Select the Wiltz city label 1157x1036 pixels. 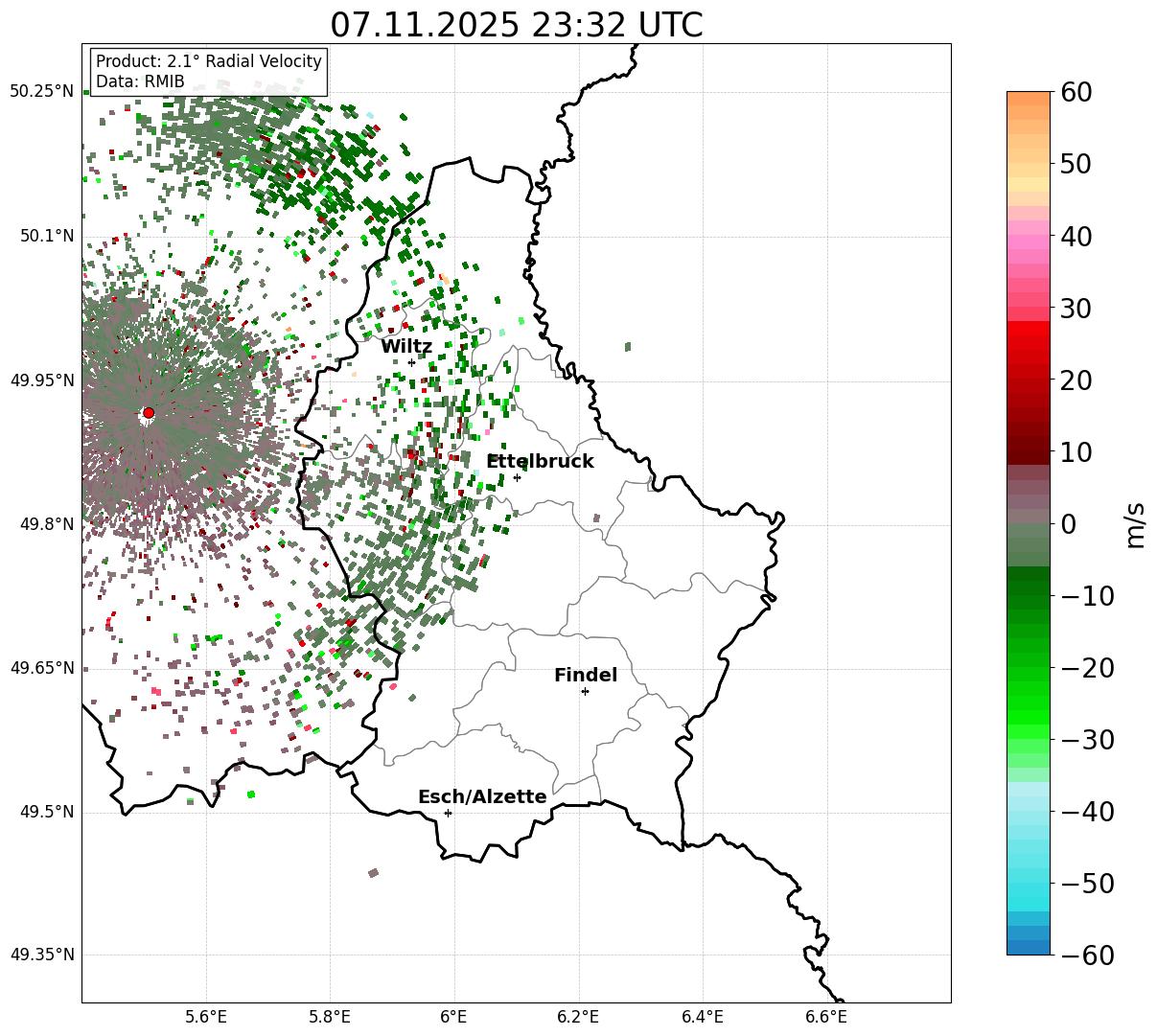pyautogui.click(x=406, y=347)
